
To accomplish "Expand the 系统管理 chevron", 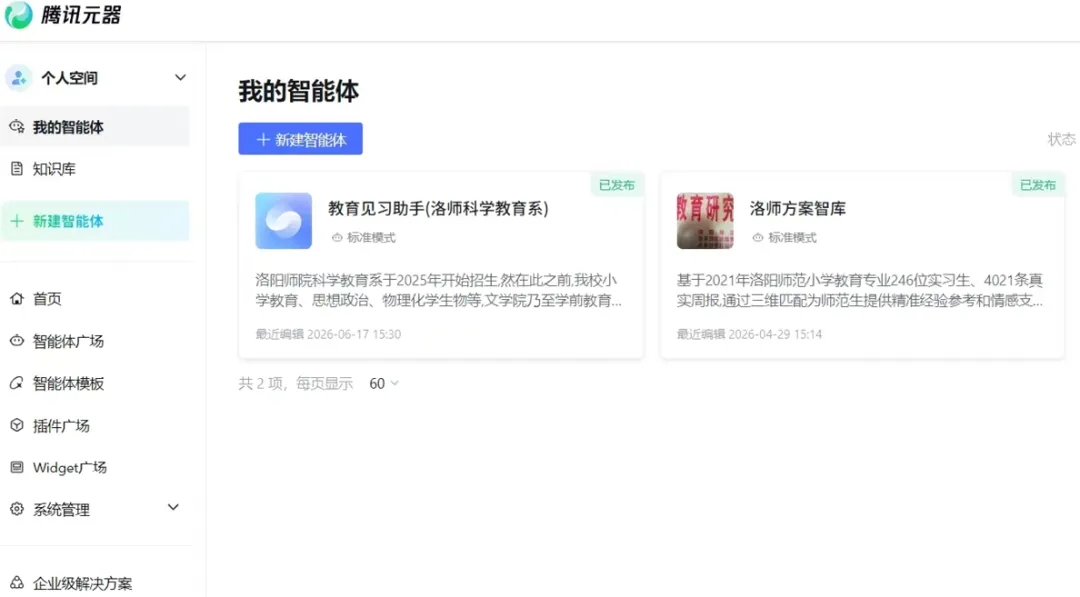I will point(173,508).
